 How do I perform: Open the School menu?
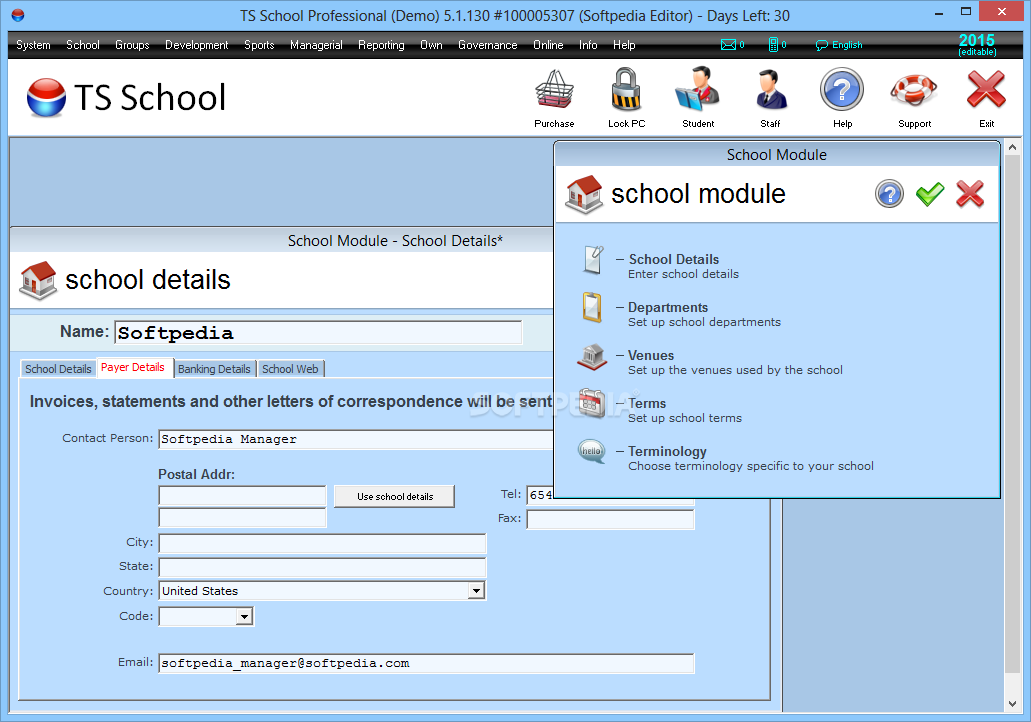pos(83,45)
